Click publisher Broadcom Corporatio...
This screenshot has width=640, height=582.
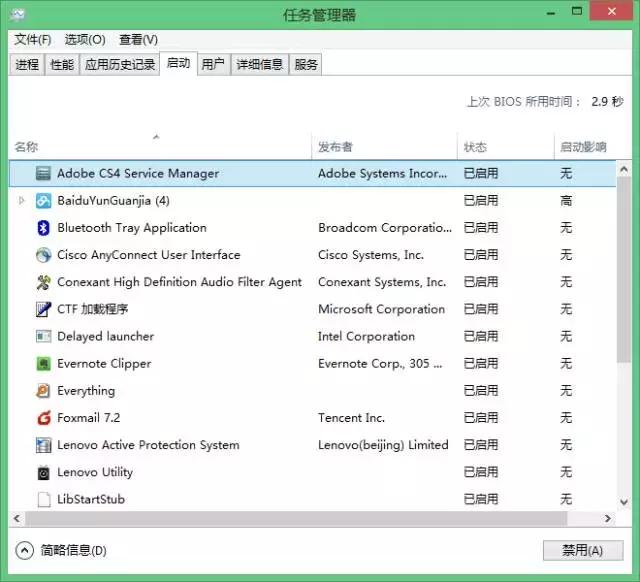click(385, 228)
